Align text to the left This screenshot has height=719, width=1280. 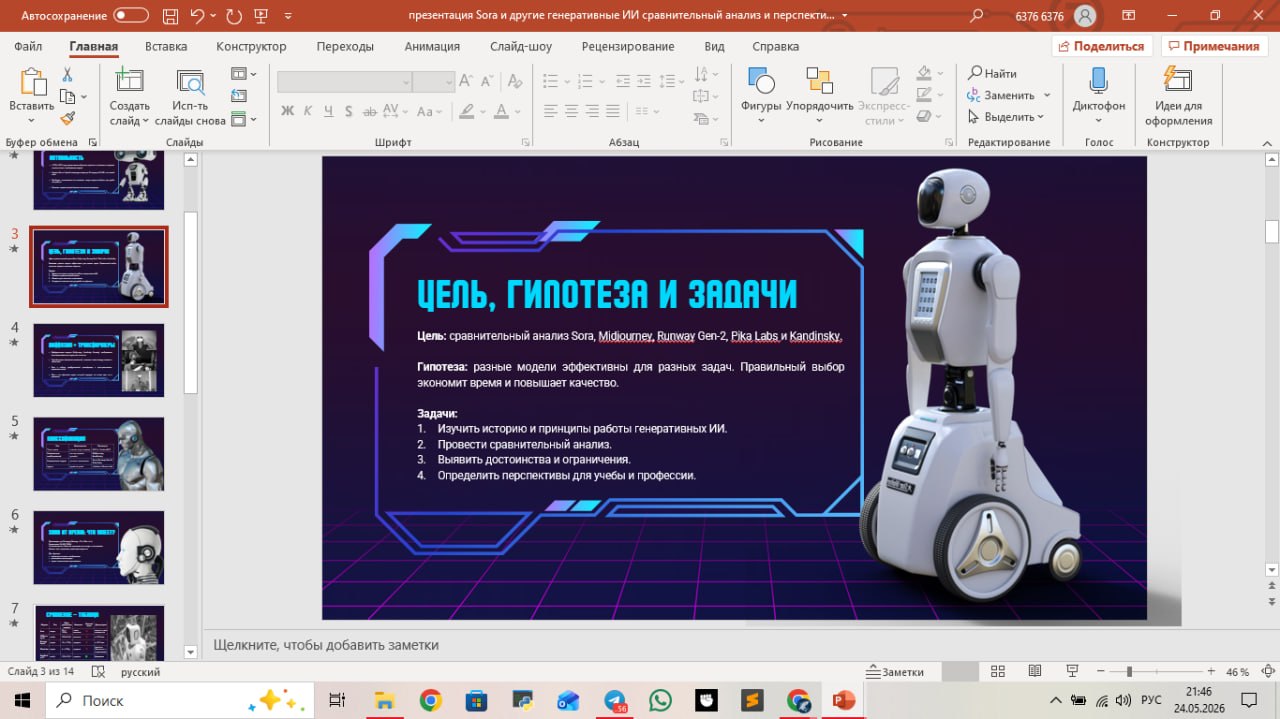tap(549, 112)
